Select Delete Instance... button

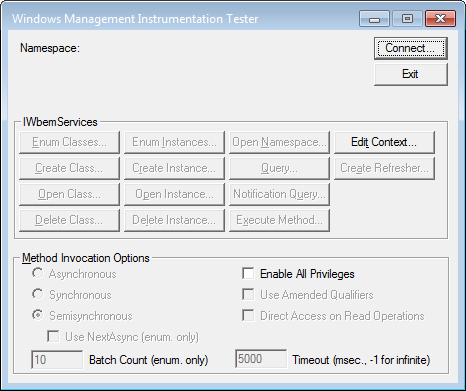[174, 220]
